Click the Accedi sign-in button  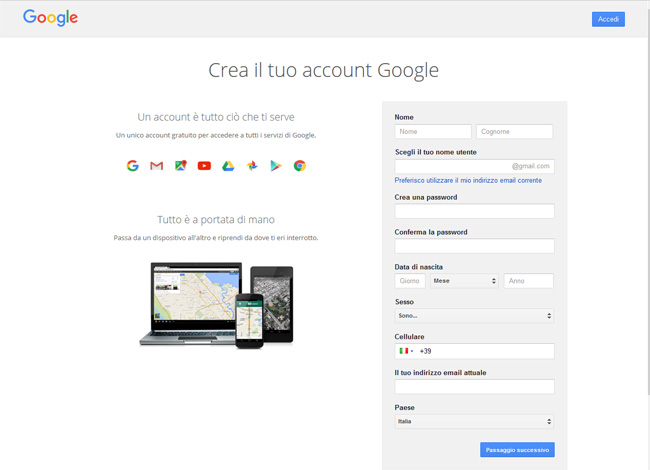[608, 19]
